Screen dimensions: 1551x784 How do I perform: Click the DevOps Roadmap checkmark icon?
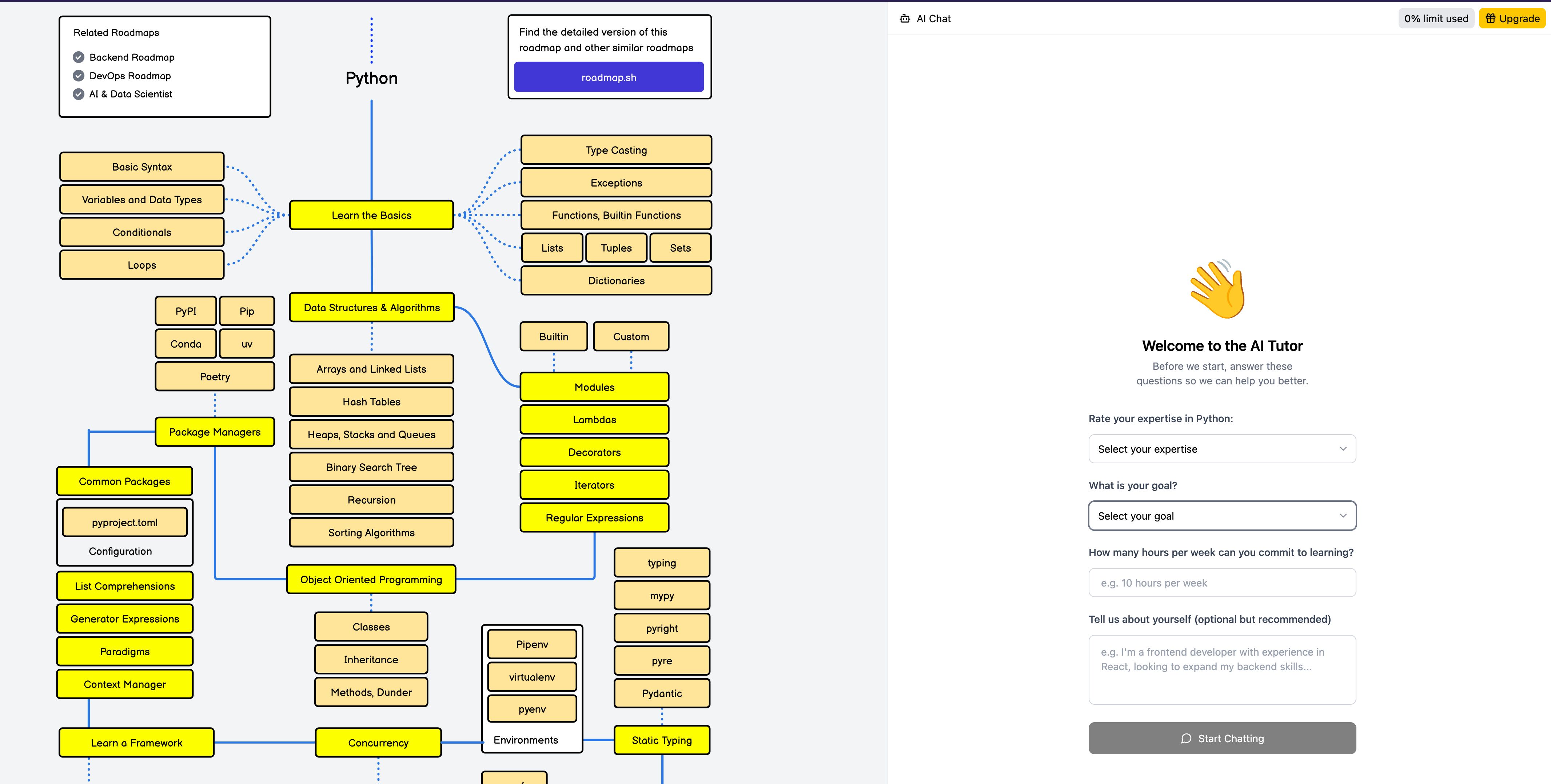point(78,76)
